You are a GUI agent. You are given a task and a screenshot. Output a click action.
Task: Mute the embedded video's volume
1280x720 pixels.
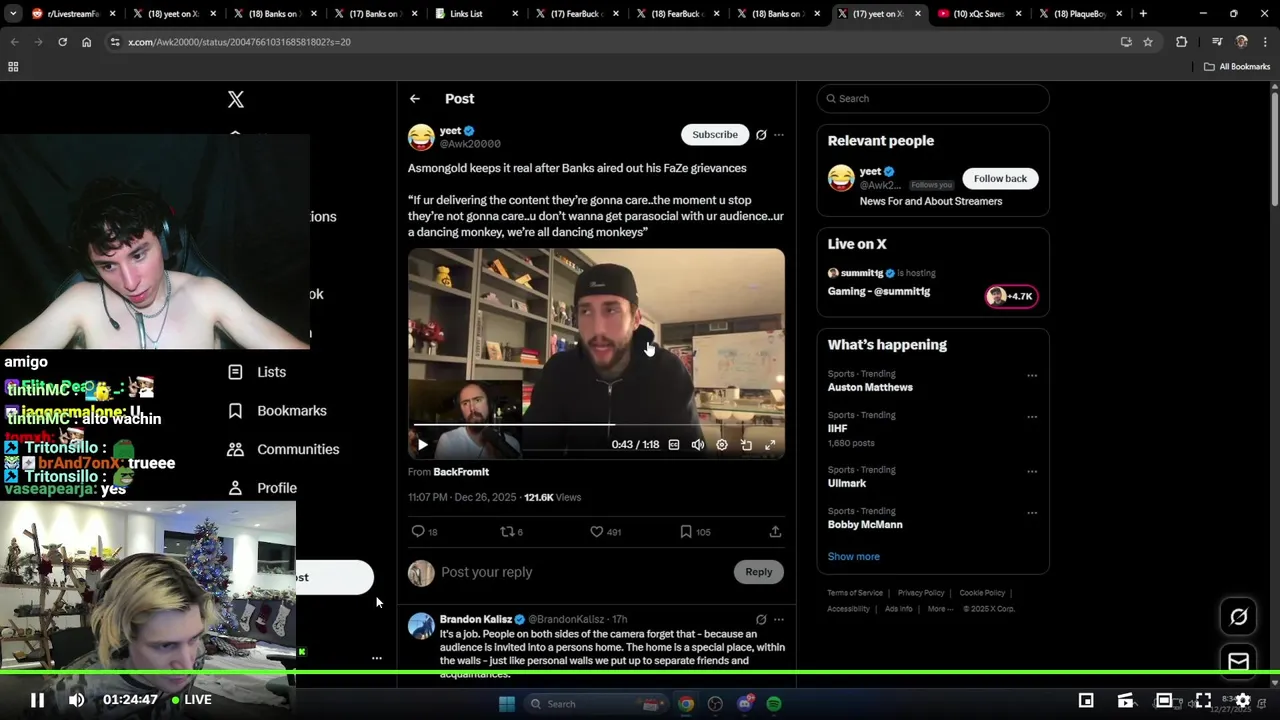(x=698, y=445)
